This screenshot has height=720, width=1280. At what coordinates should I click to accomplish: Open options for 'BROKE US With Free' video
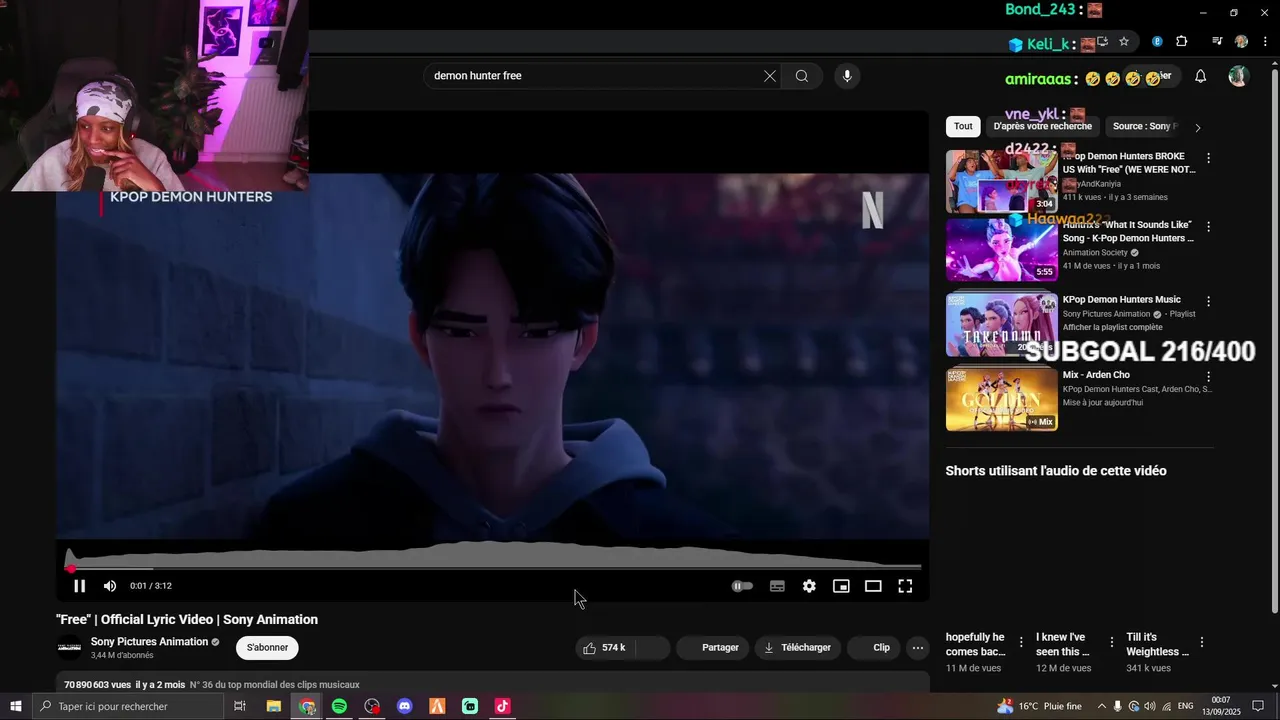coord(1208,158)
